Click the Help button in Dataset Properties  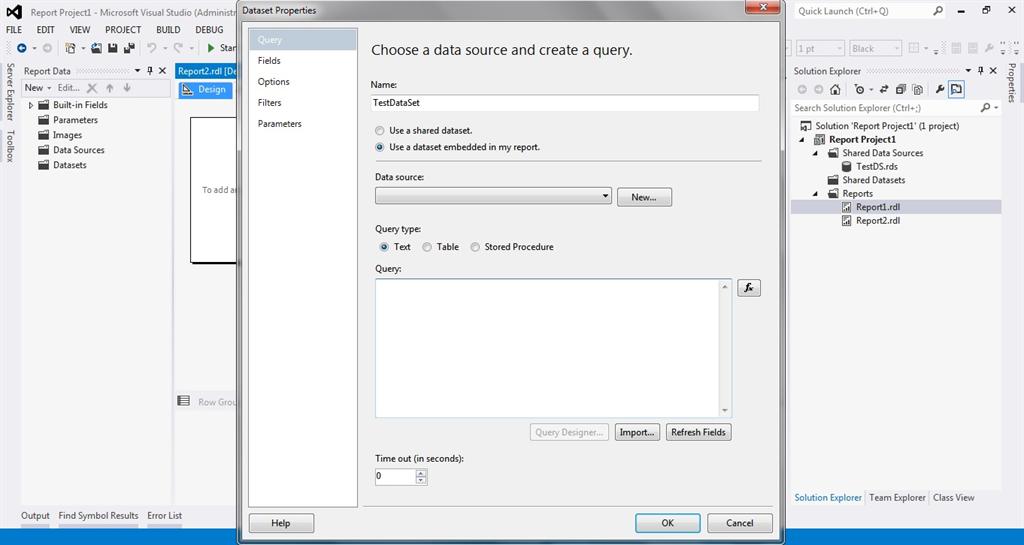[x=281, y=523]
